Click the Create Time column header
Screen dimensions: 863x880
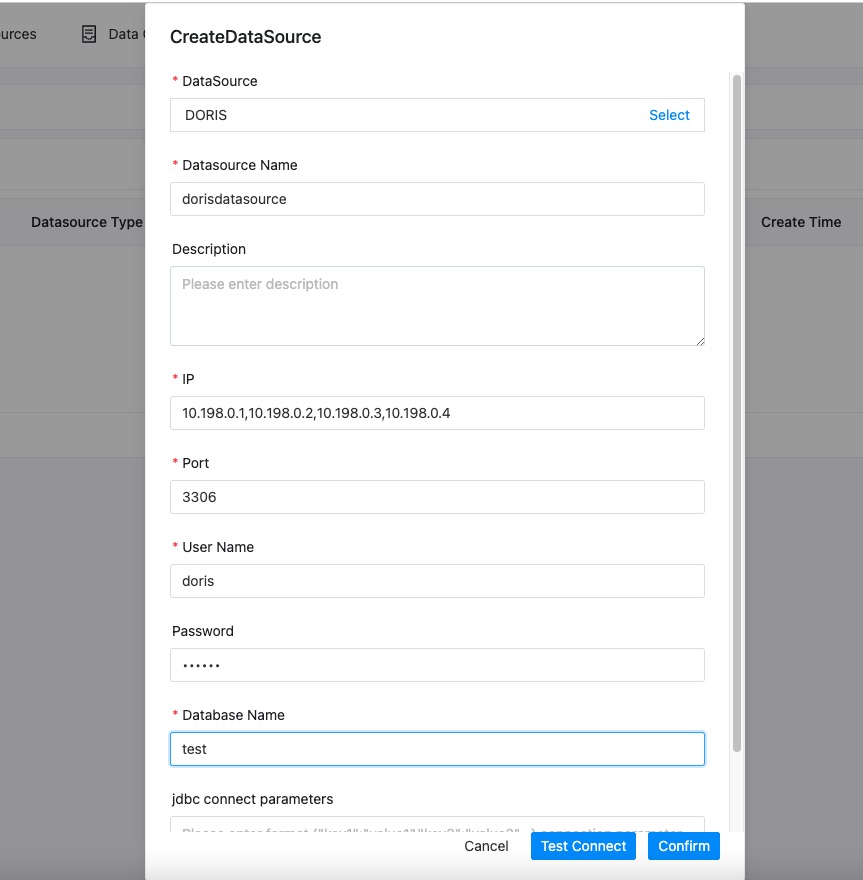click(801, 222)
